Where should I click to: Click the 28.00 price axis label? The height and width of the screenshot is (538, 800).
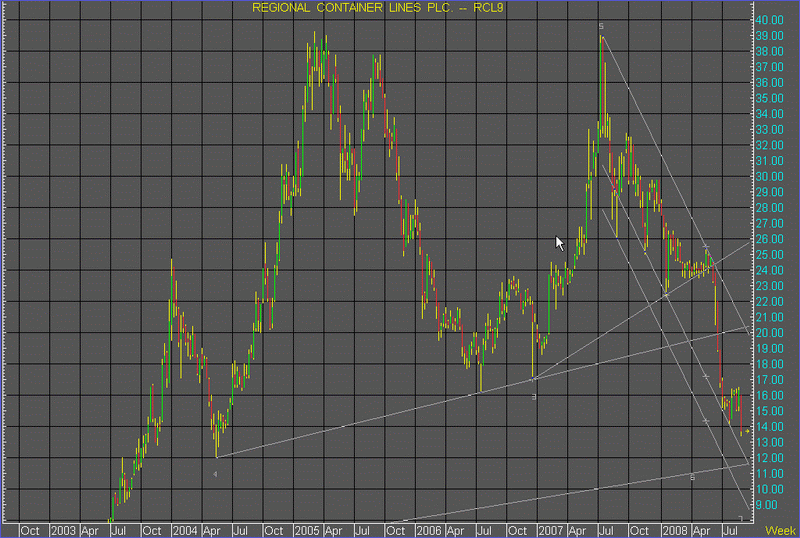[x=769, y=208]
